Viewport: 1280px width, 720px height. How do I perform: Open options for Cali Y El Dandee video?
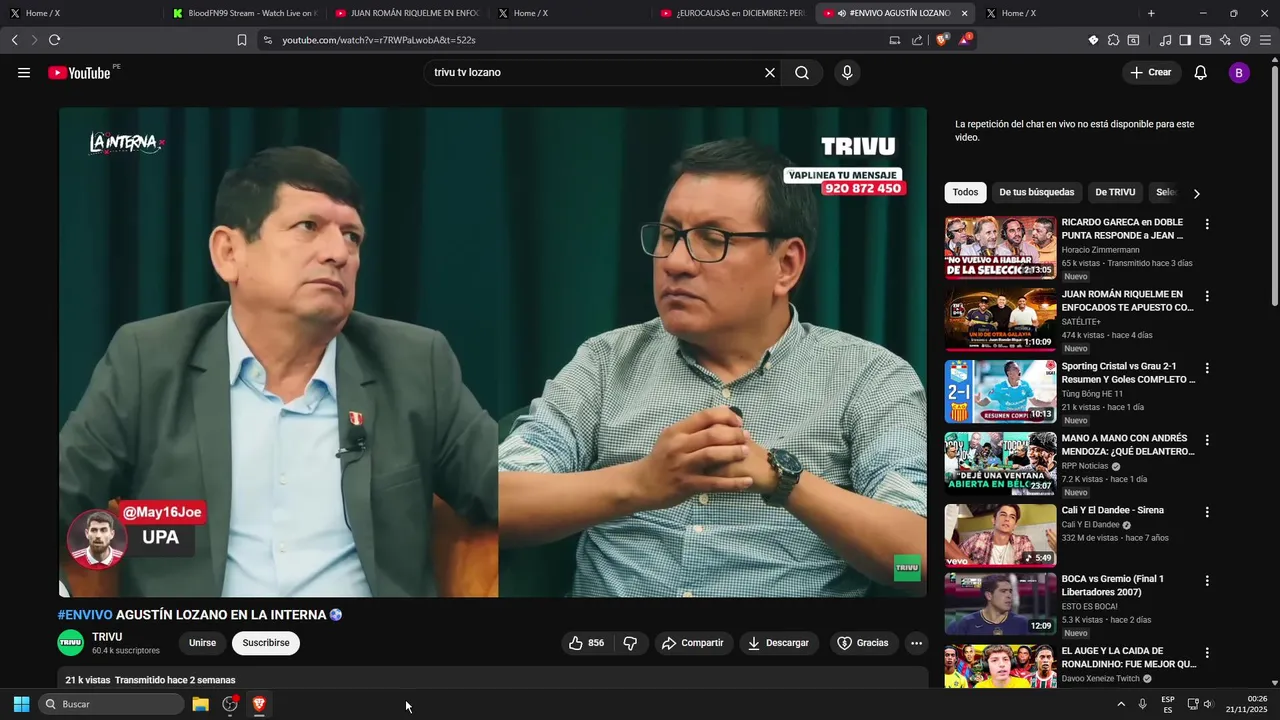1207,512
